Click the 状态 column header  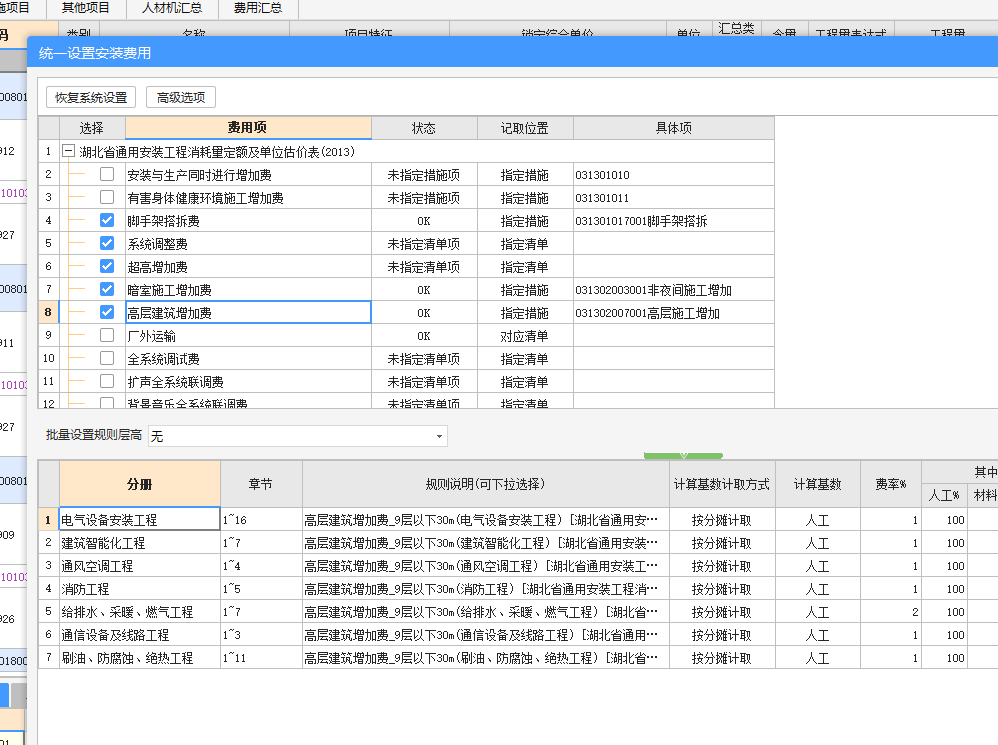click(x=424, y=128)
